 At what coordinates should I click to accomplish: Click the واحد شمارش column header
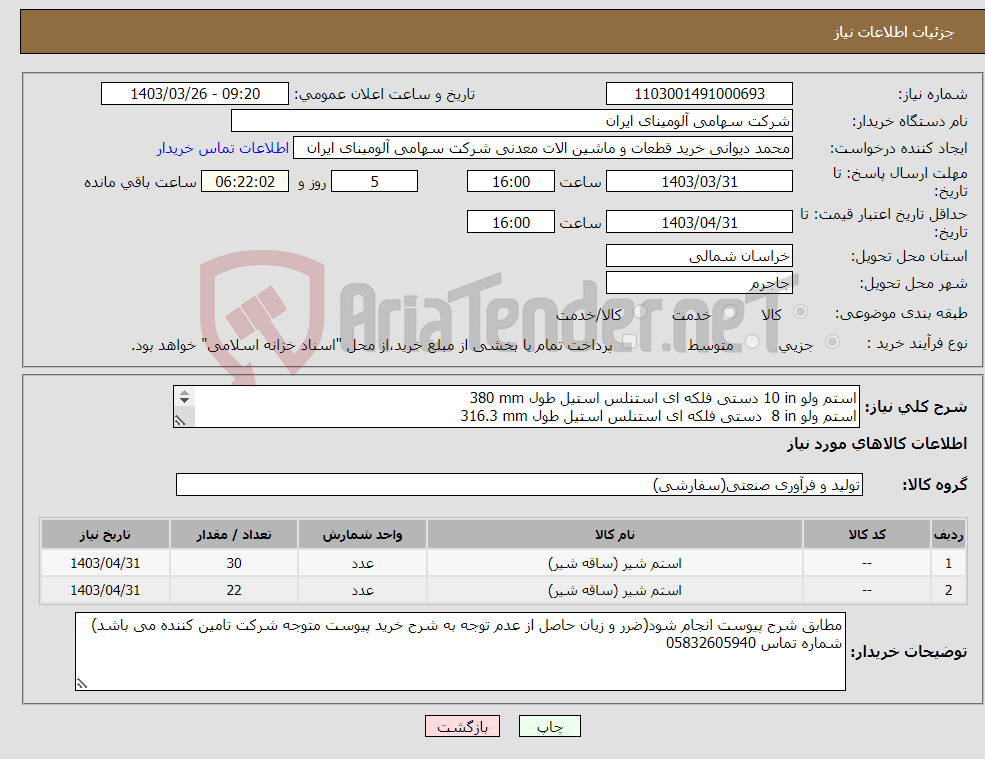[x=362, y=535]
